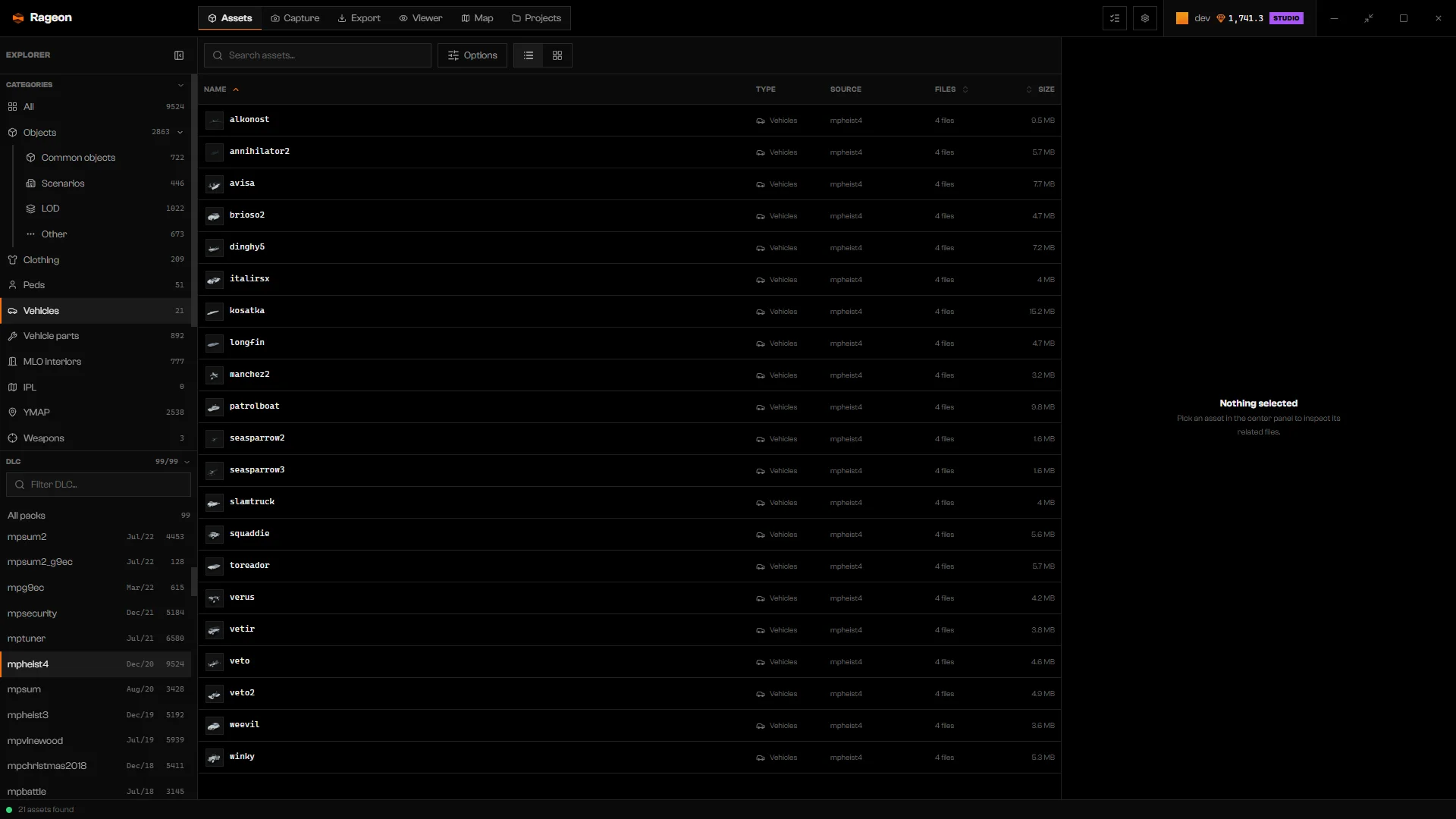The image size is (1456, 819).
Task: Open the Options filter dropdown
Action: pyautogui.click(x=472, y=55)
